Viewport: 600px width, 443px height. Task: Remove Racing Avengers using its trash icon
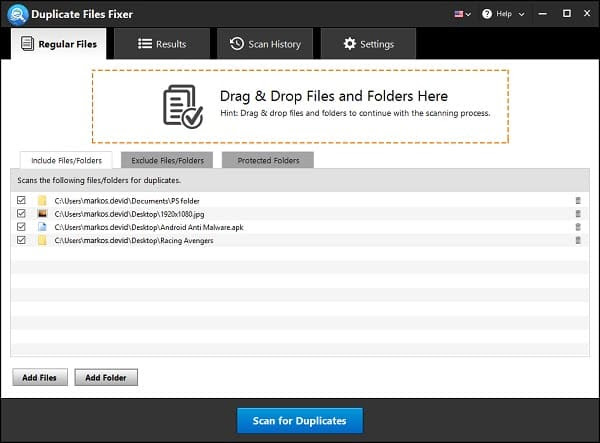coord(578,240)
